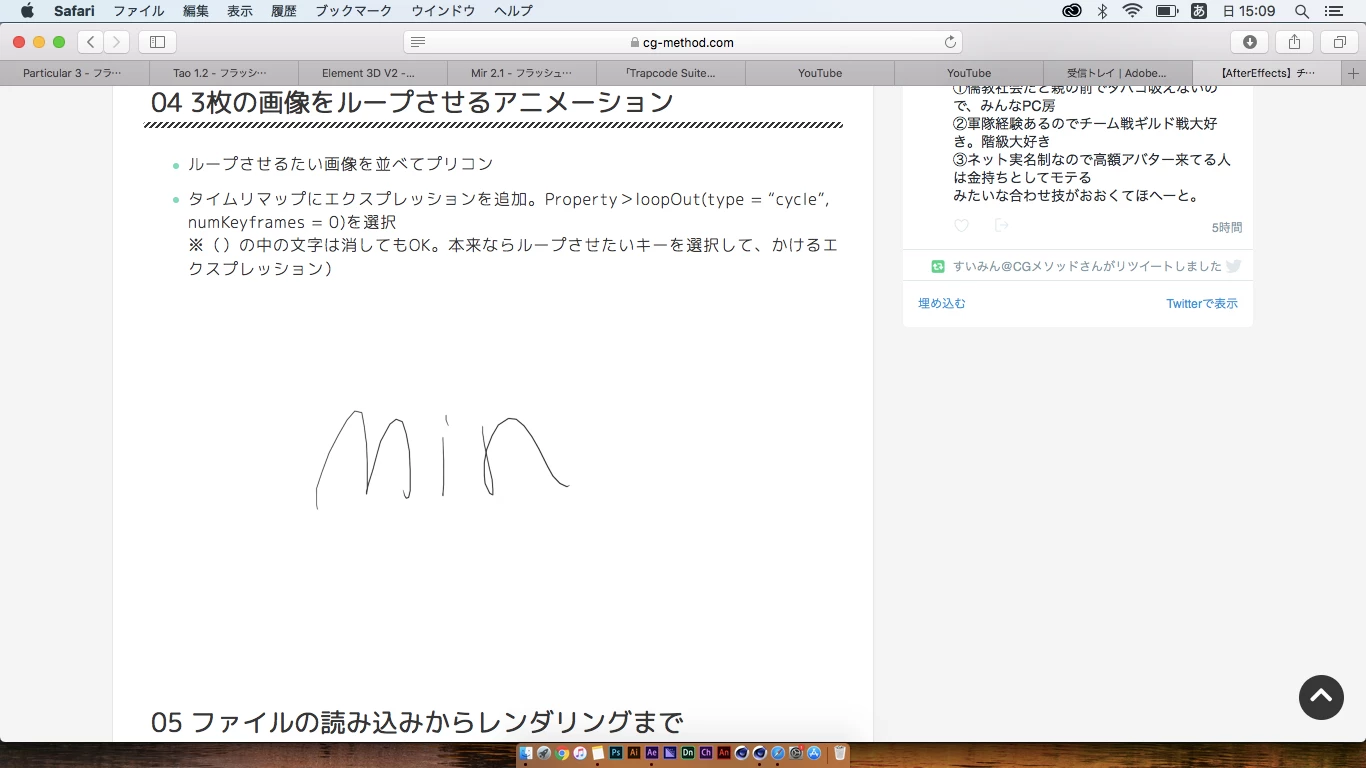The image size is (1366, 768).
Task: Click the handwritten Mir image
Action: (442, 458)
